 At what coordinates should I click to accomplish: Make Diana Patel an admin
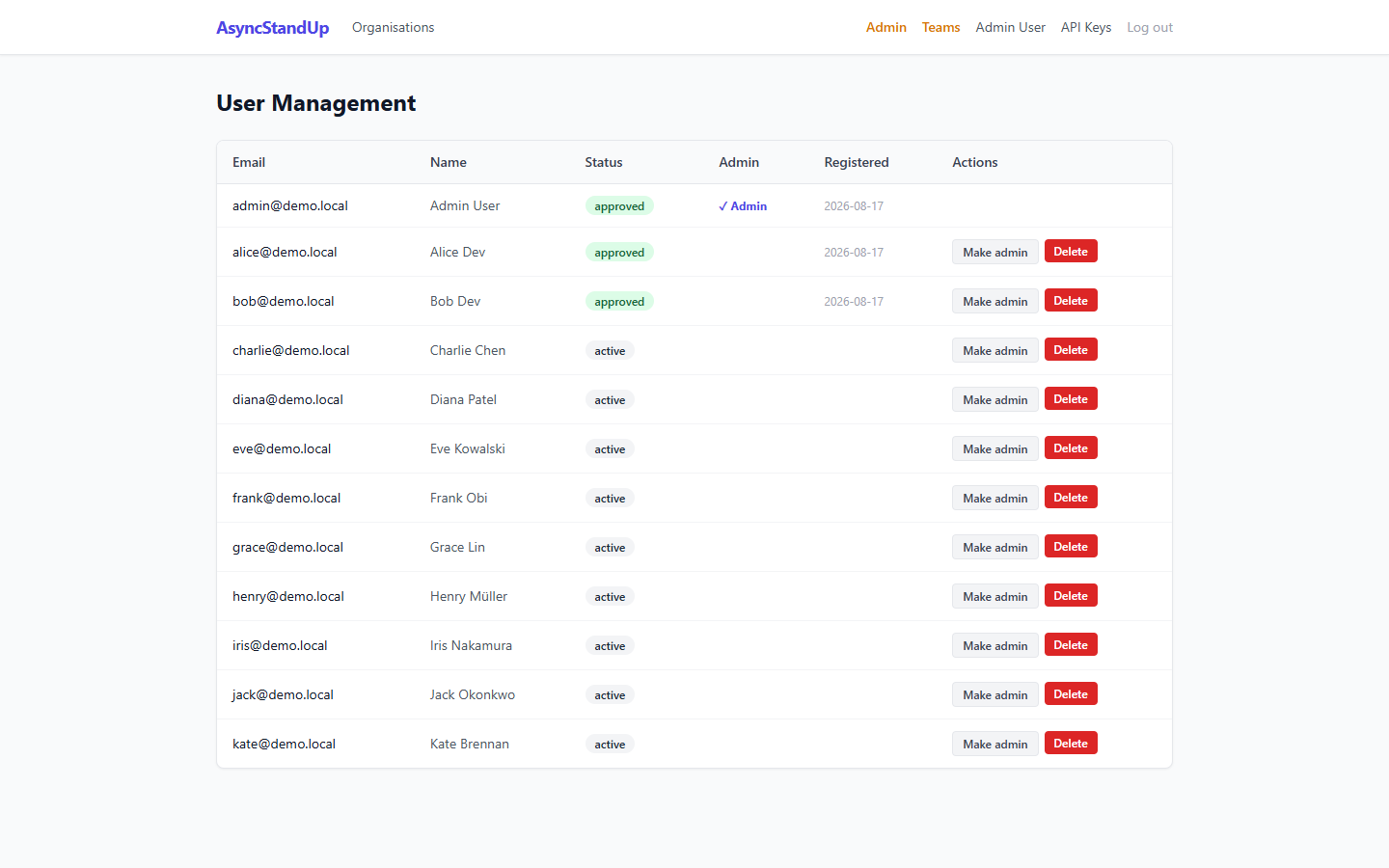994,399
